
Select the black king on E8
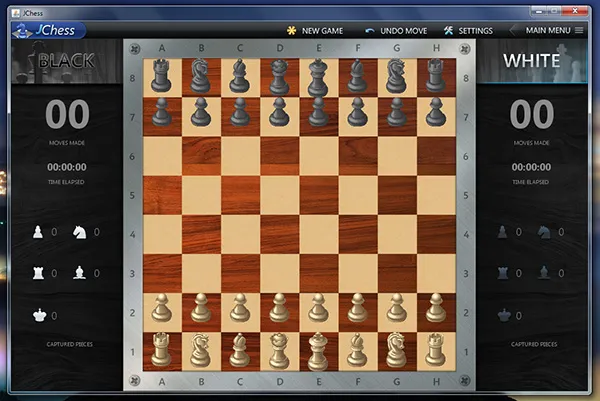[x=319, y=76]
